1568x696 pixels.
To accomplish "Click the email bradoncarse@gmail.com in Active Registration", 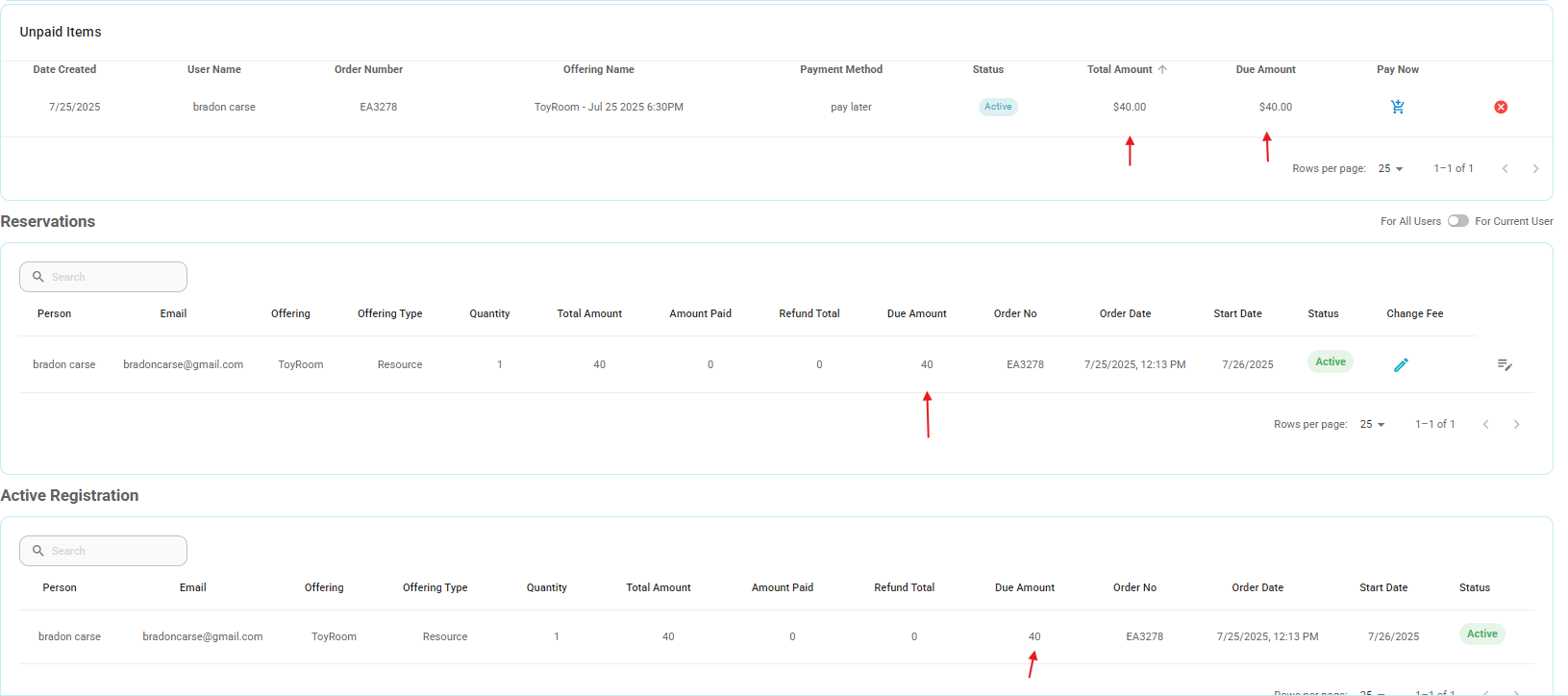I will click(203, 636).
